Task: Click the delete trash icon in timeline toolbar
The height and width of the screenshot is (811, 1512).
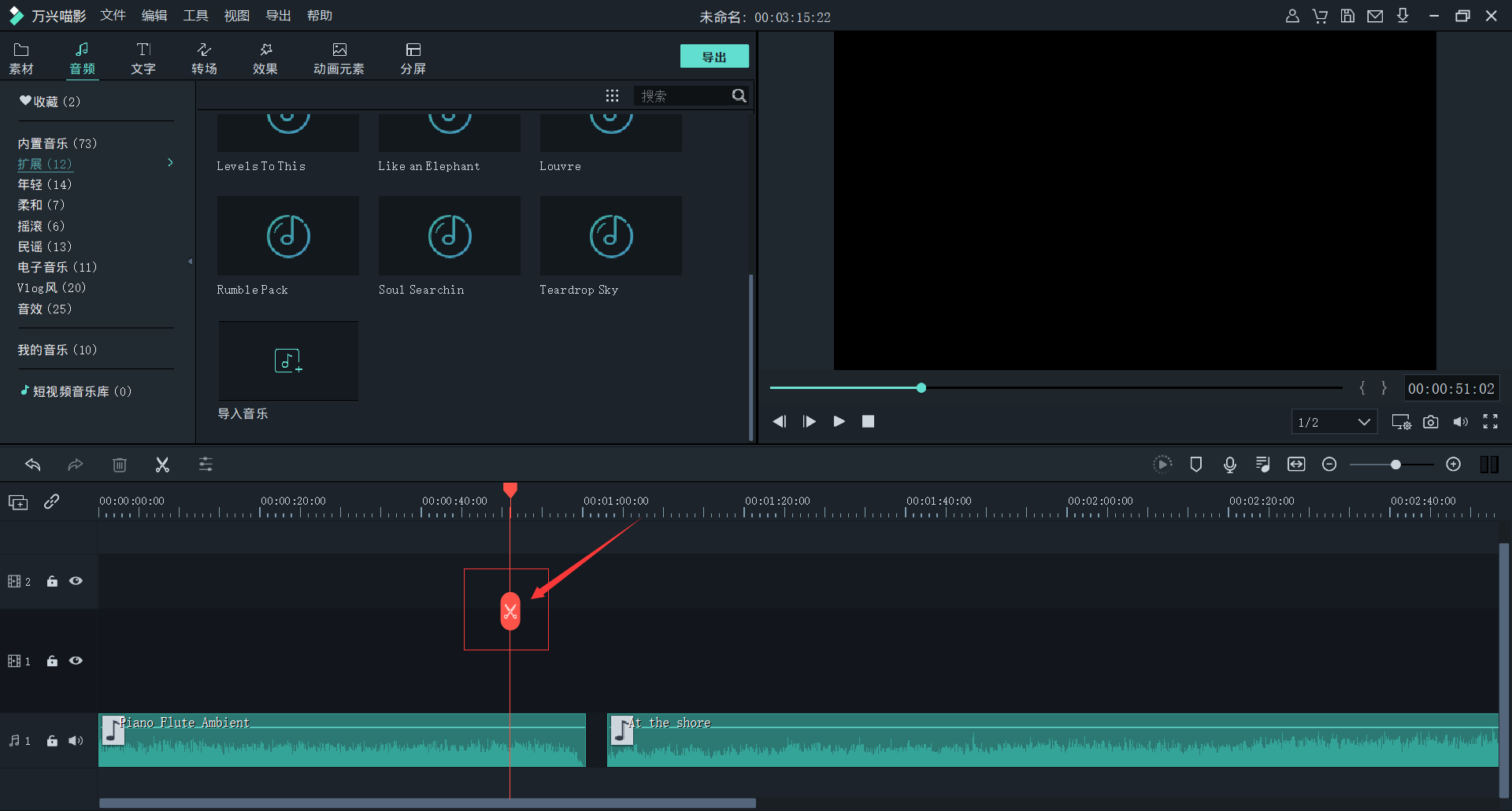Action: coord(120,465)
